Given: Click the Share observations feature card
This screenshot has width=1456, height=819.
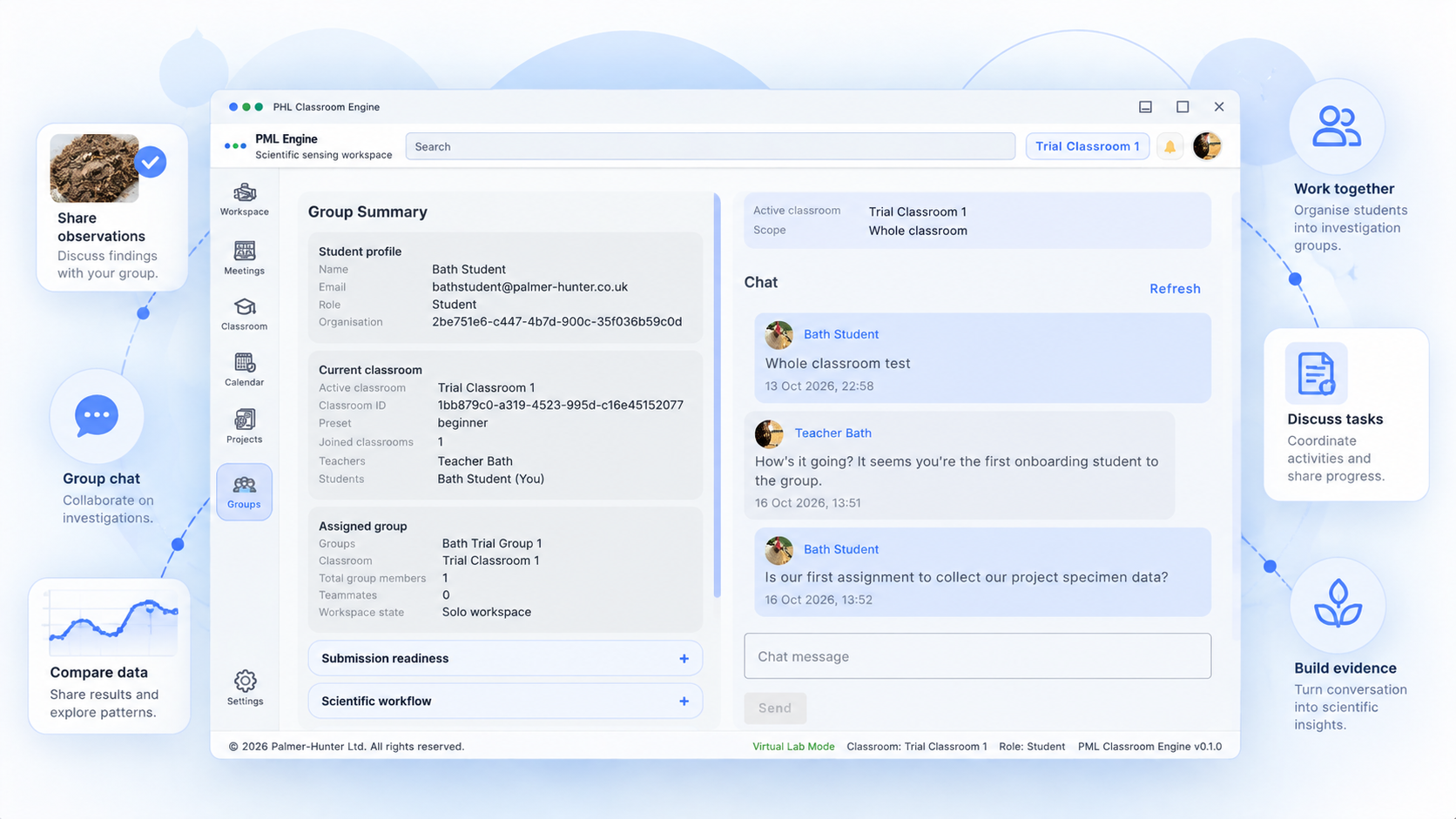Looking at the screenshot, I should point(111,207).
